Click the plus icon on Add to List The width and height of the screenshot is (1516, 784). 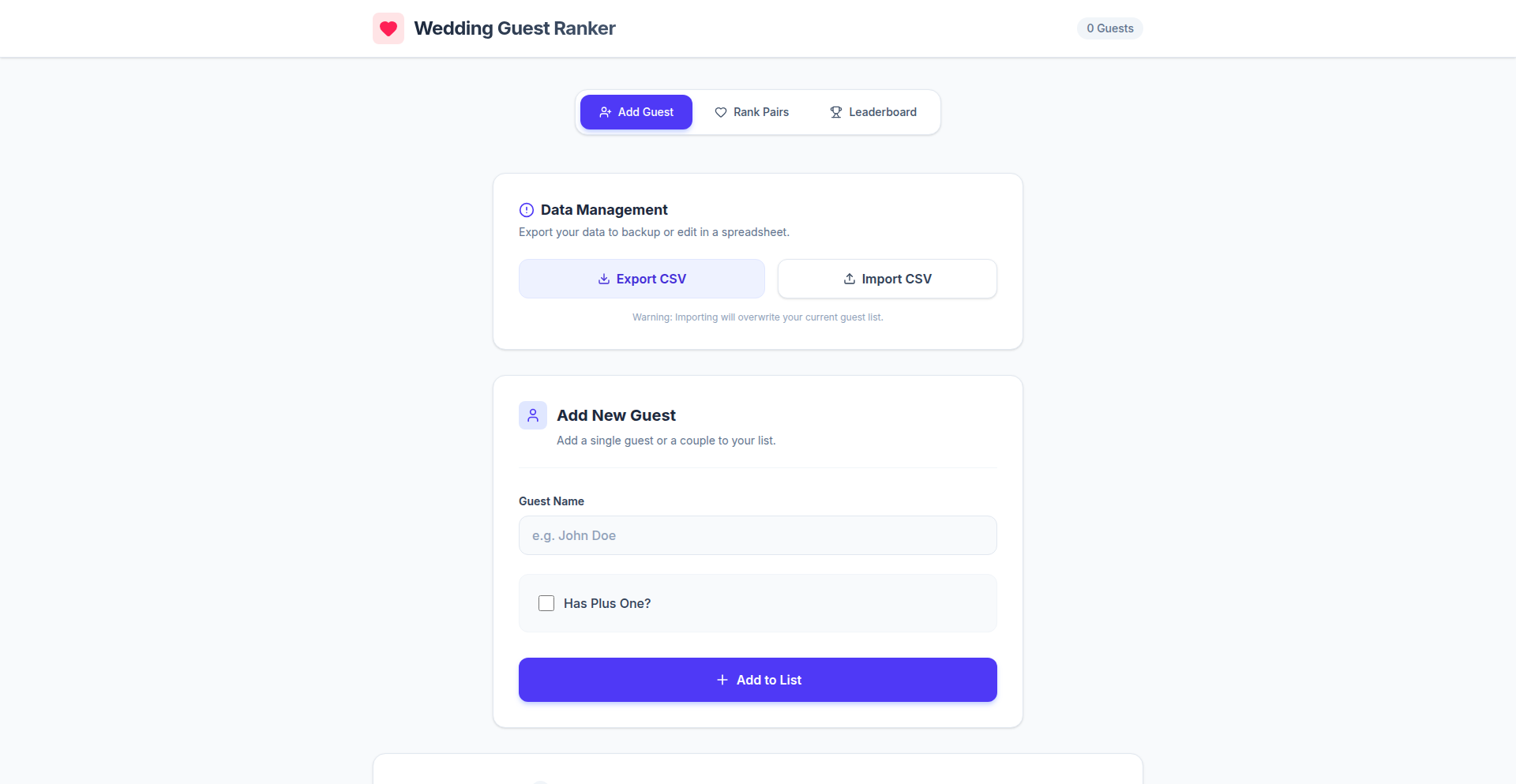click(722, 680)
